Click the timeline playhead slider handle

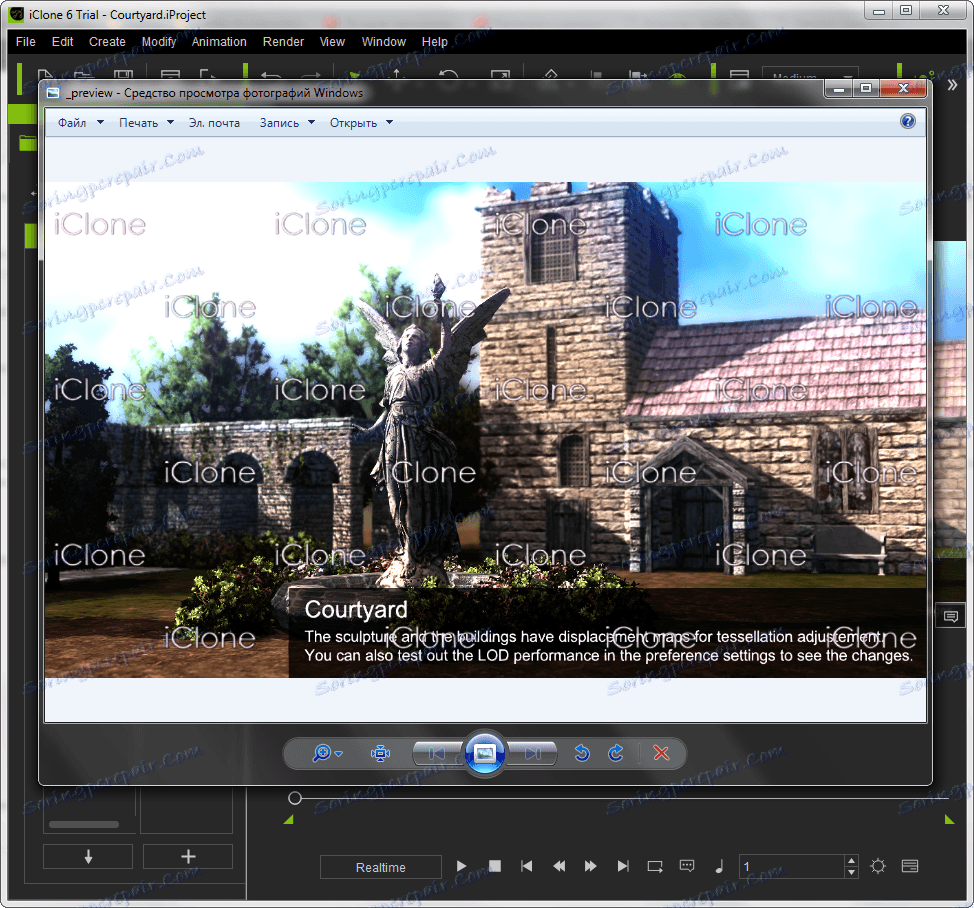pos(295,798)
